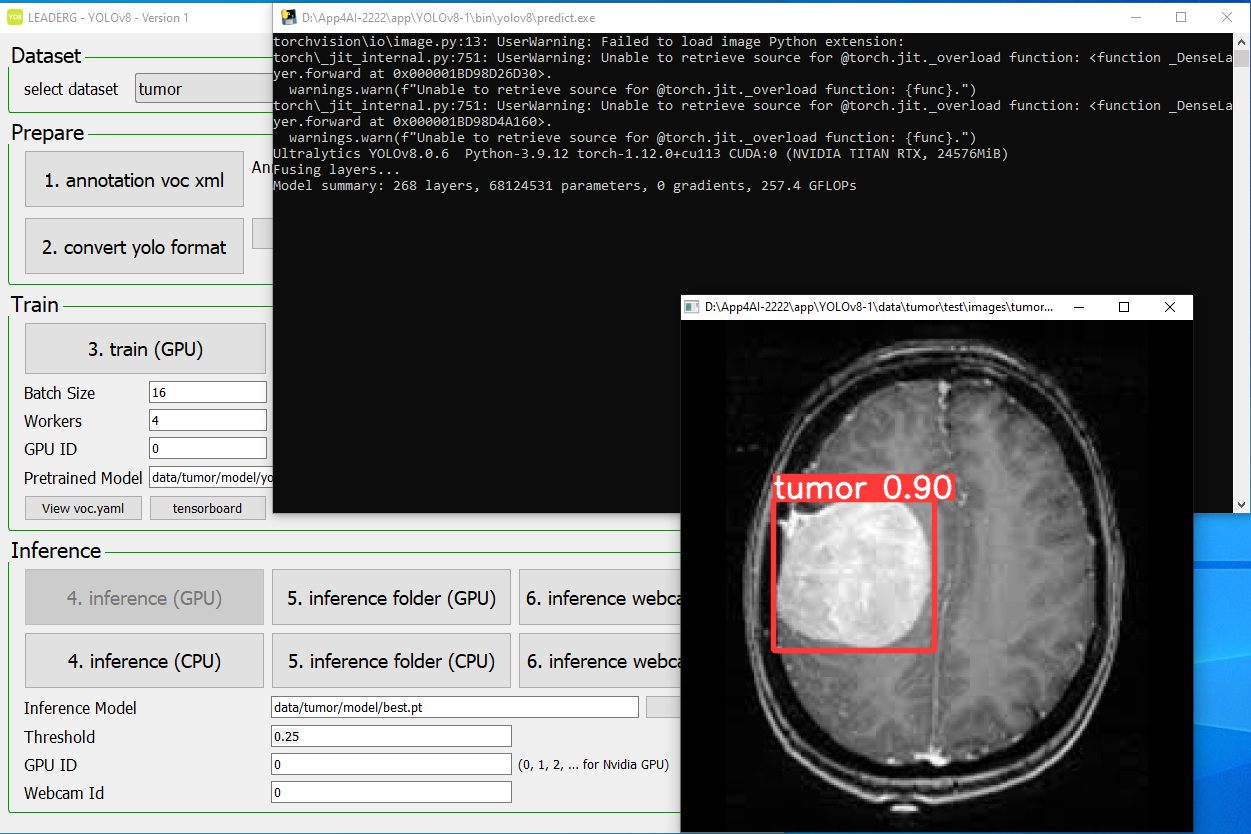Screen dimensions: 1251x834
Task: Click the Pretrained Model path field
Action: coord(211,478)
